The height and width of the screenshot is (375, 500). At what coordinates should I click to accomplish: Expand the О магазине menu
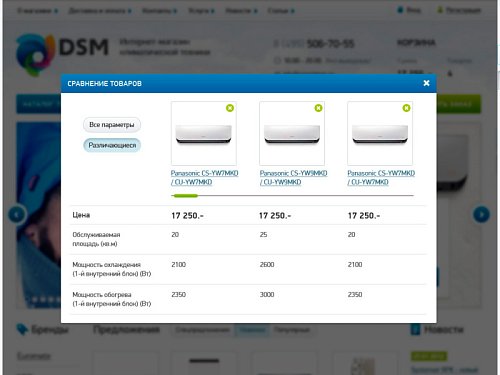pyautogui.click(x=38, y=11)
